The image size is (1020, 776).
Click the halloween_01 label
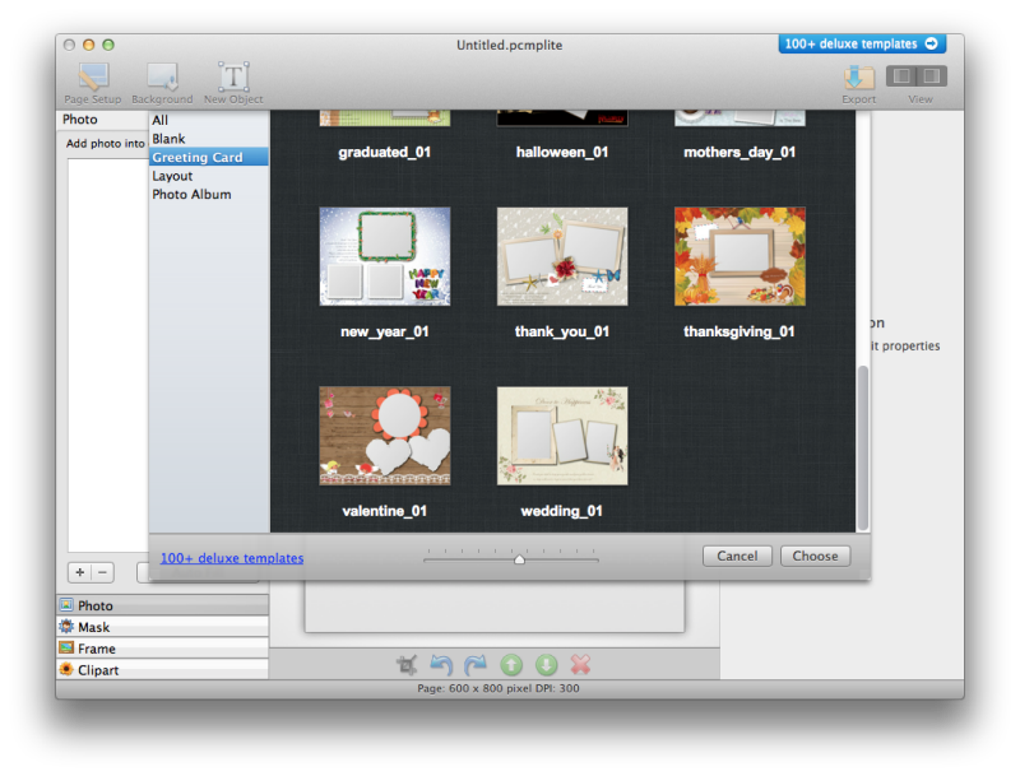point(562,152)
